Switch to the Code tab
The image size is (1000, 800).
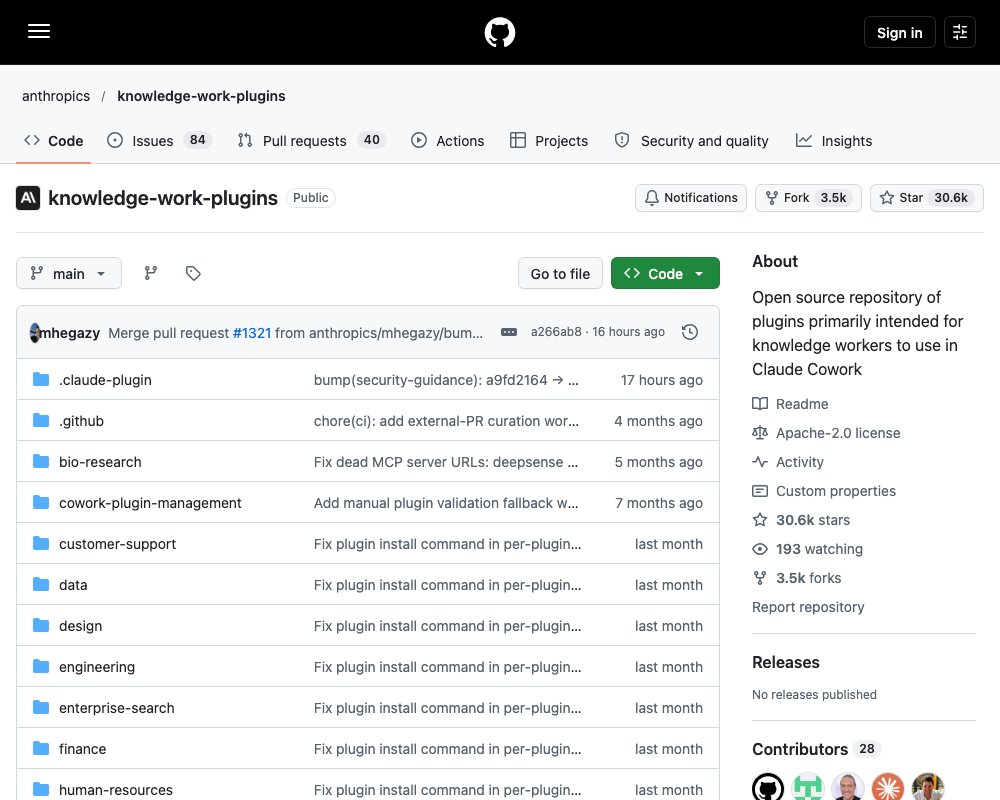click(x=54, y=140)
